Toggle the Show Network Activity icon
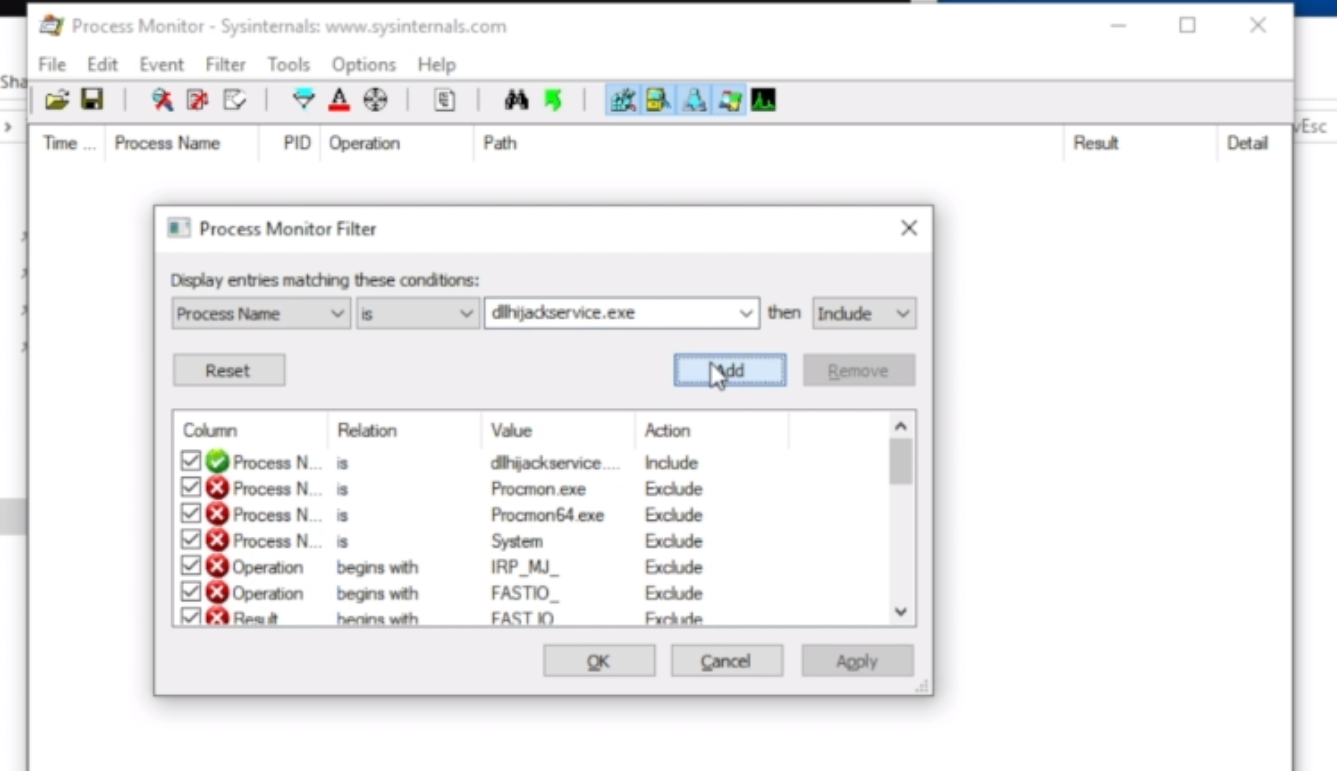The image size is (1337, 771). [x=694, y=100]
